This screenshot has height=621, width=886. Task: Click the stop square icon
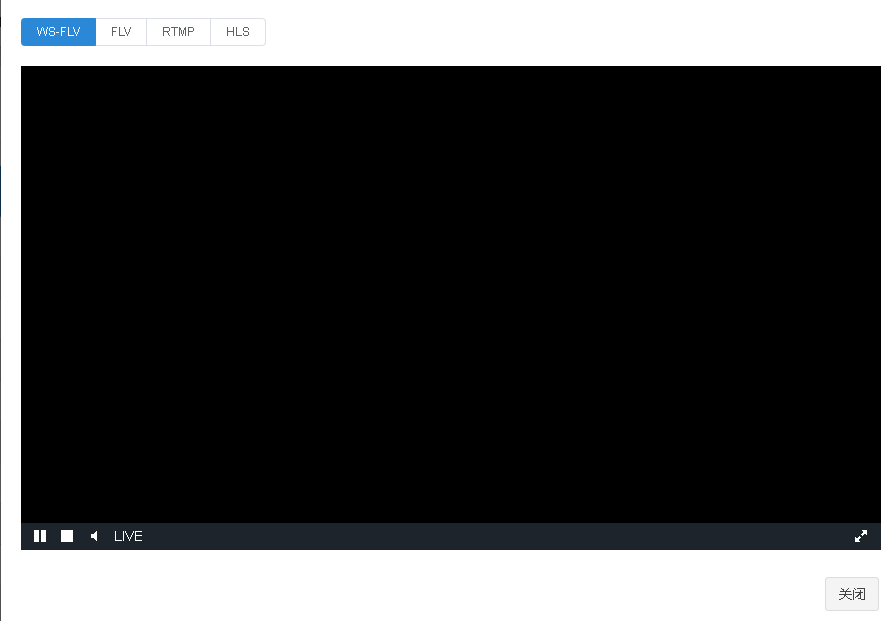click(x=67, y=536)
